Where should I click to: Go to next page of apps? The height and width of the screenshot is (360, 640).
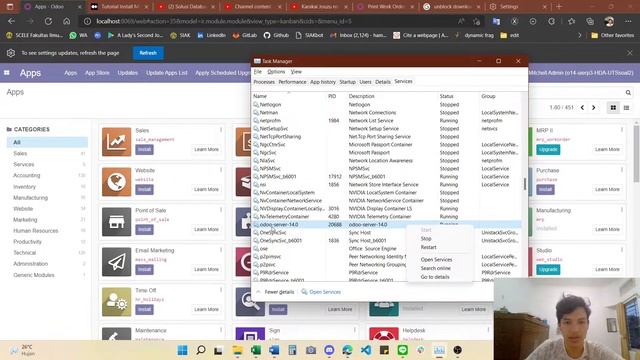coord(593,108)
